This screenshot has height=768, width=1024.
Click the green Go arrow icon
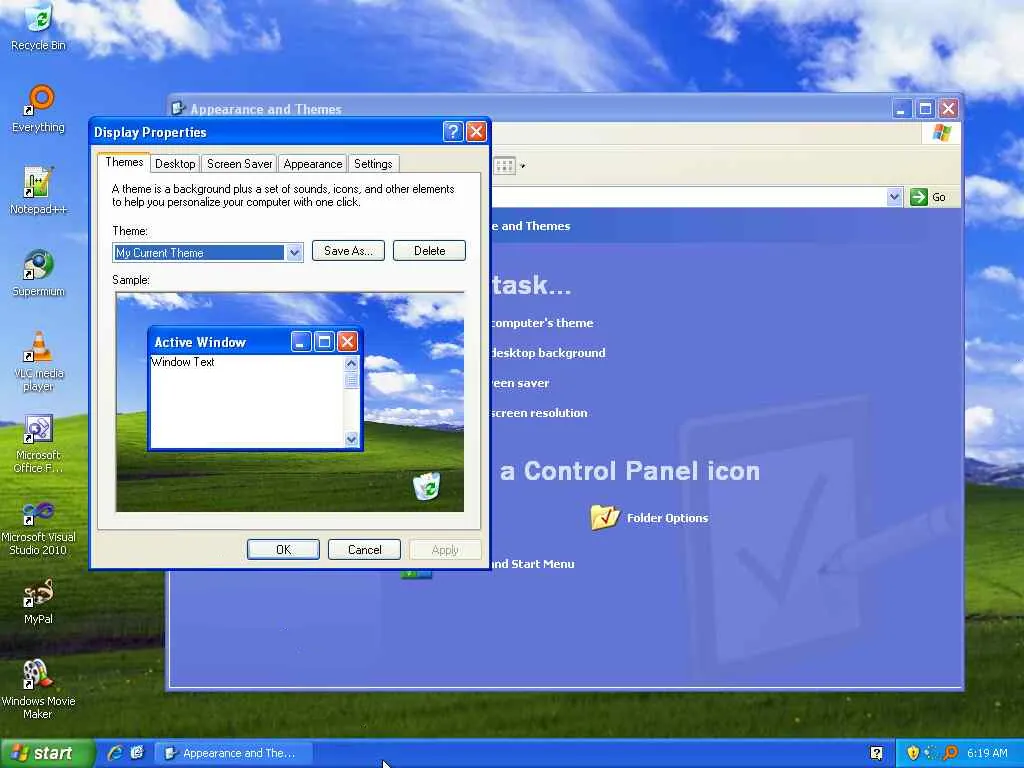click(918, 197)
